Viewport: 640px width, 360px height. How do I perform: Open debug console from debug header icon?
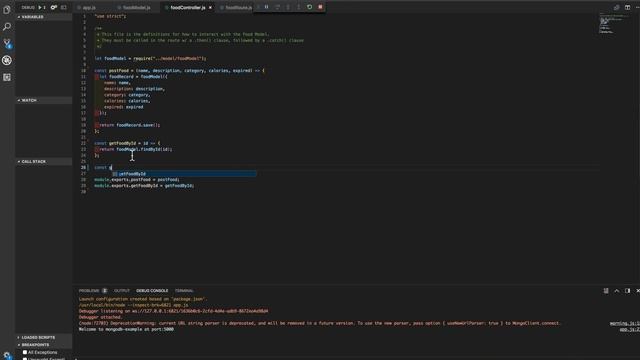[x=64, y=7]
